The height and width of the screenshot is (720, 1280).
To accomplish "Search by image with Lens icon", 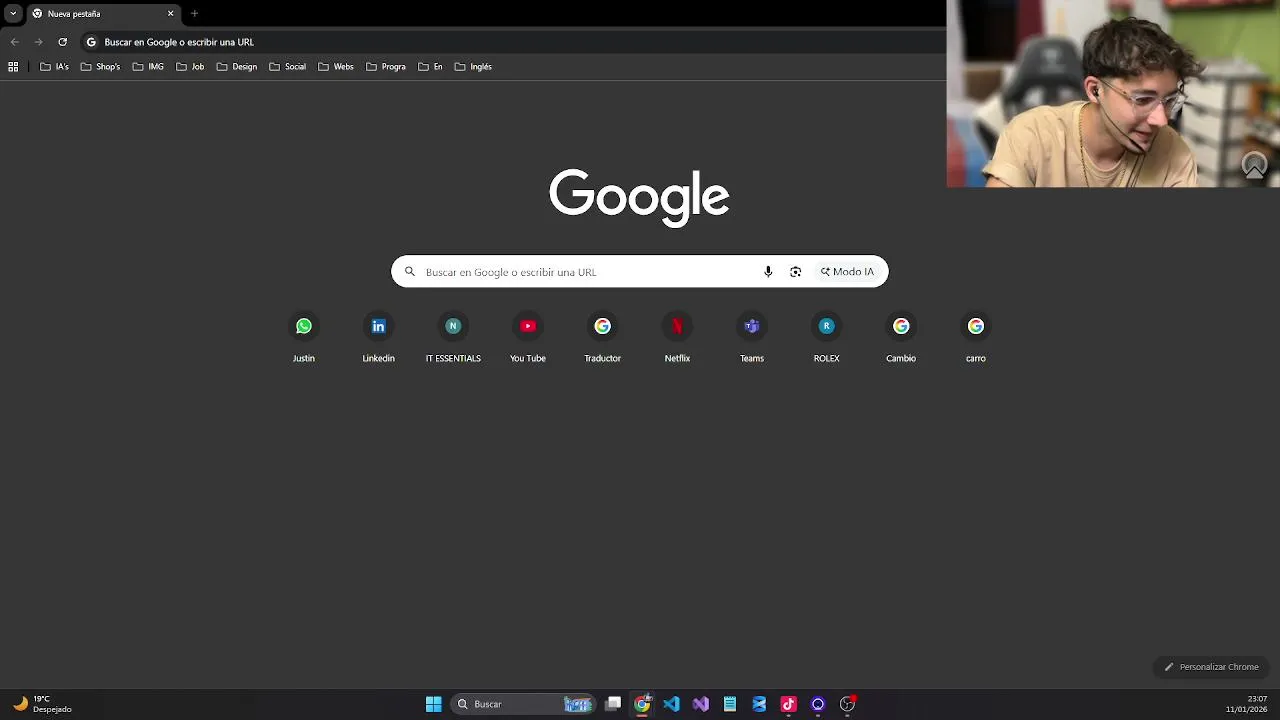I will [x=795, y=272].
